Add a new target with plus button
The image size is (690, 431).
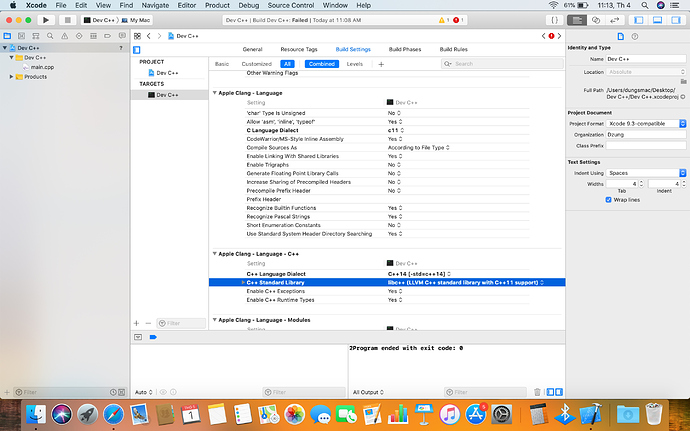136,323
